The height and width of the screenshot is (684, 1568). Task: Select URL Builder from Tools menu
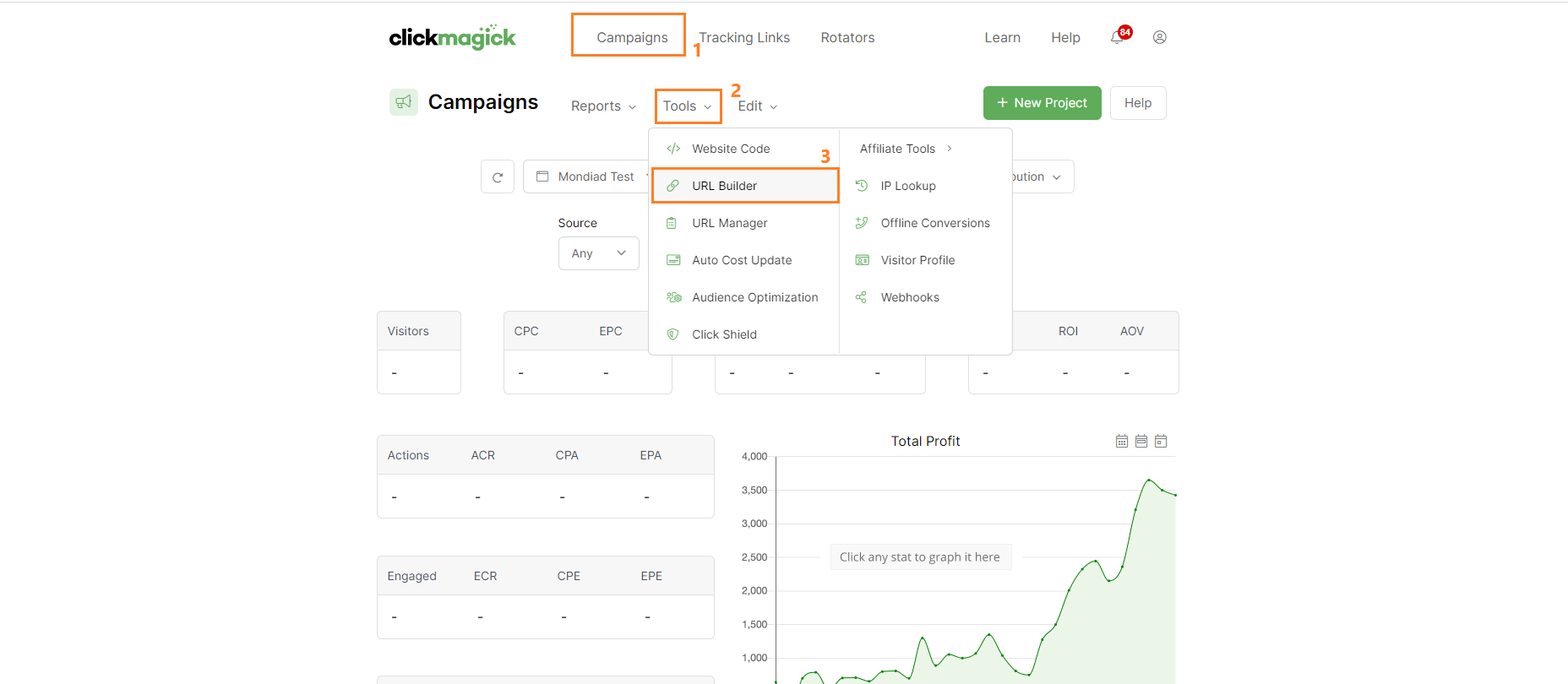click(x=724, y=186)
